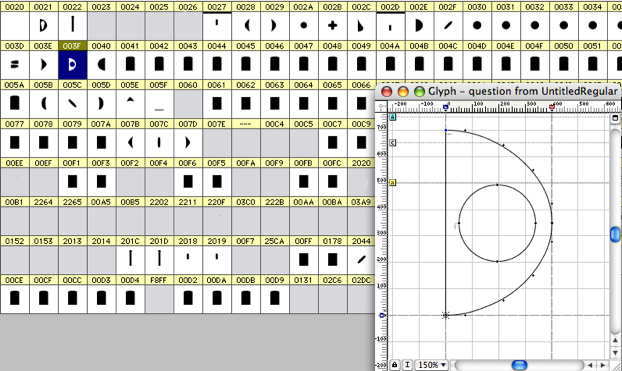Click the blue horizontal scroll thumb
622x371 pixels.
click(519, 365)
